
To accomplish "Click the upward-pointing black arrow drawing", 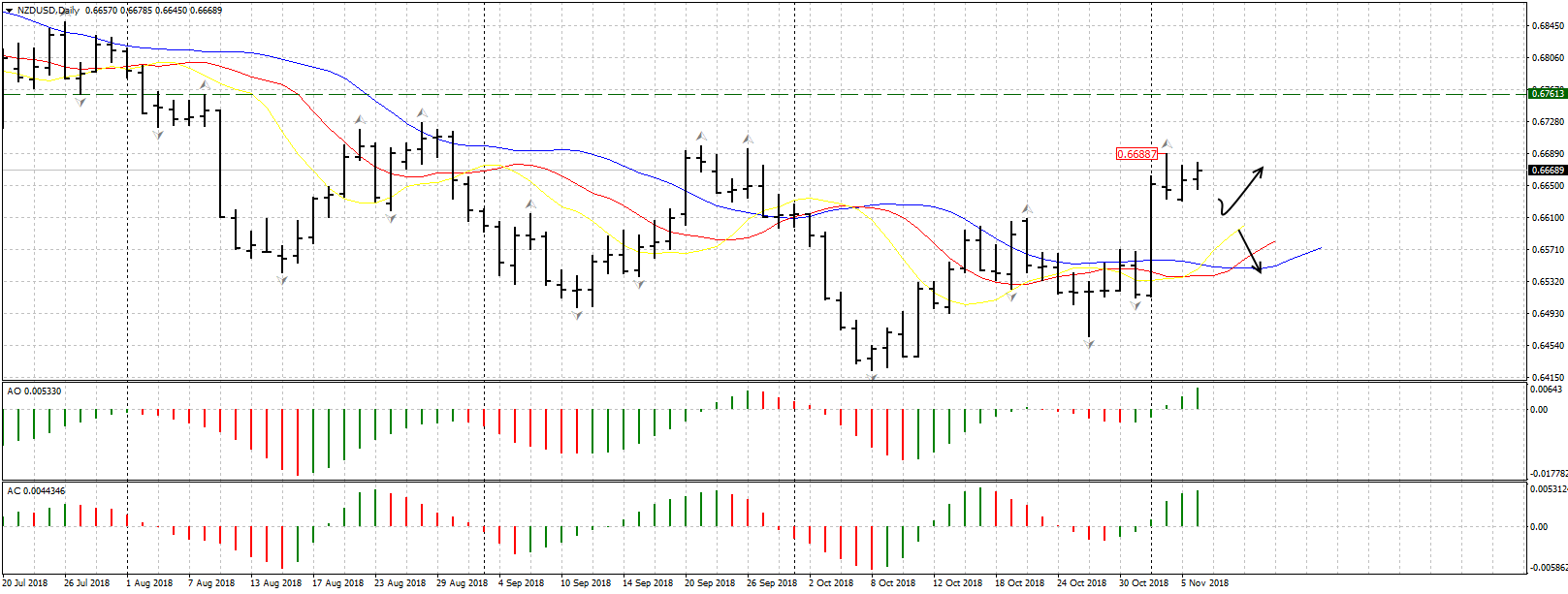I will click(x=1243, y=189).
